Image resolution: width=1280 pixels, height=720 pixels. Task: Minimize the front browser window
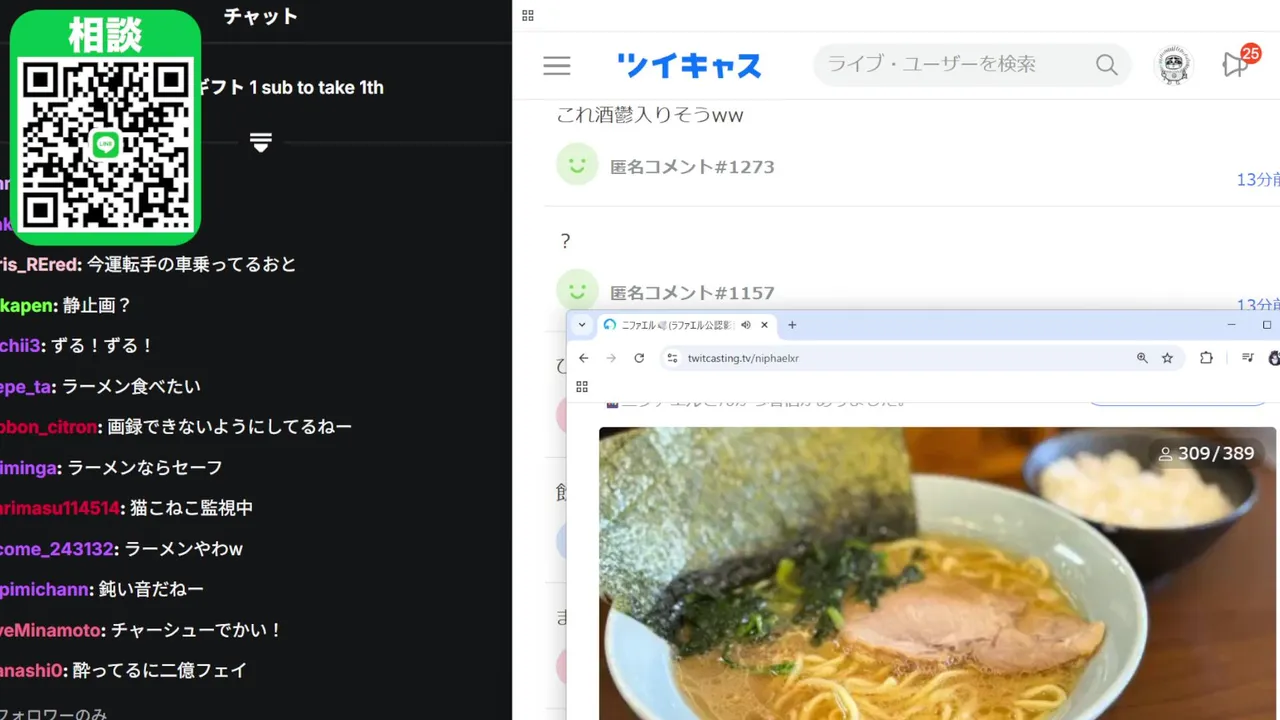[1232, 325]
